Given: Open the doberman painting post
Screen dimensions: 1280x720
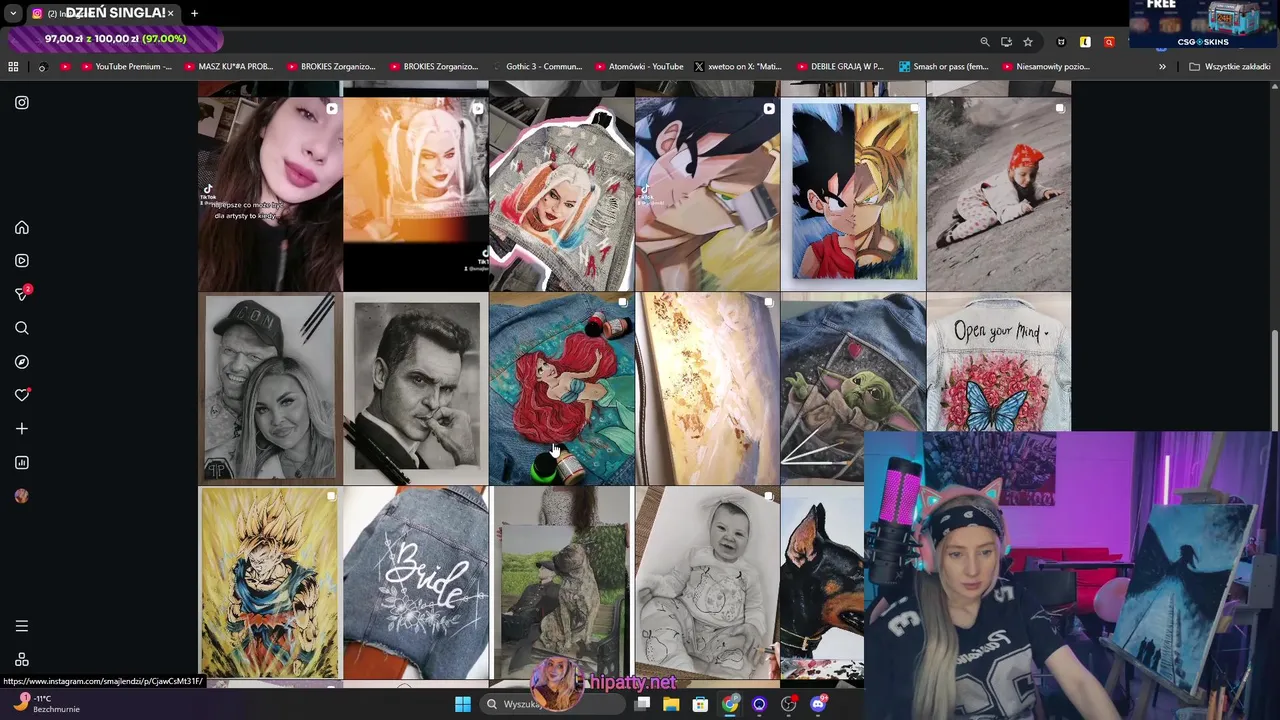Looking at the screenshot, I should (822, 584).
